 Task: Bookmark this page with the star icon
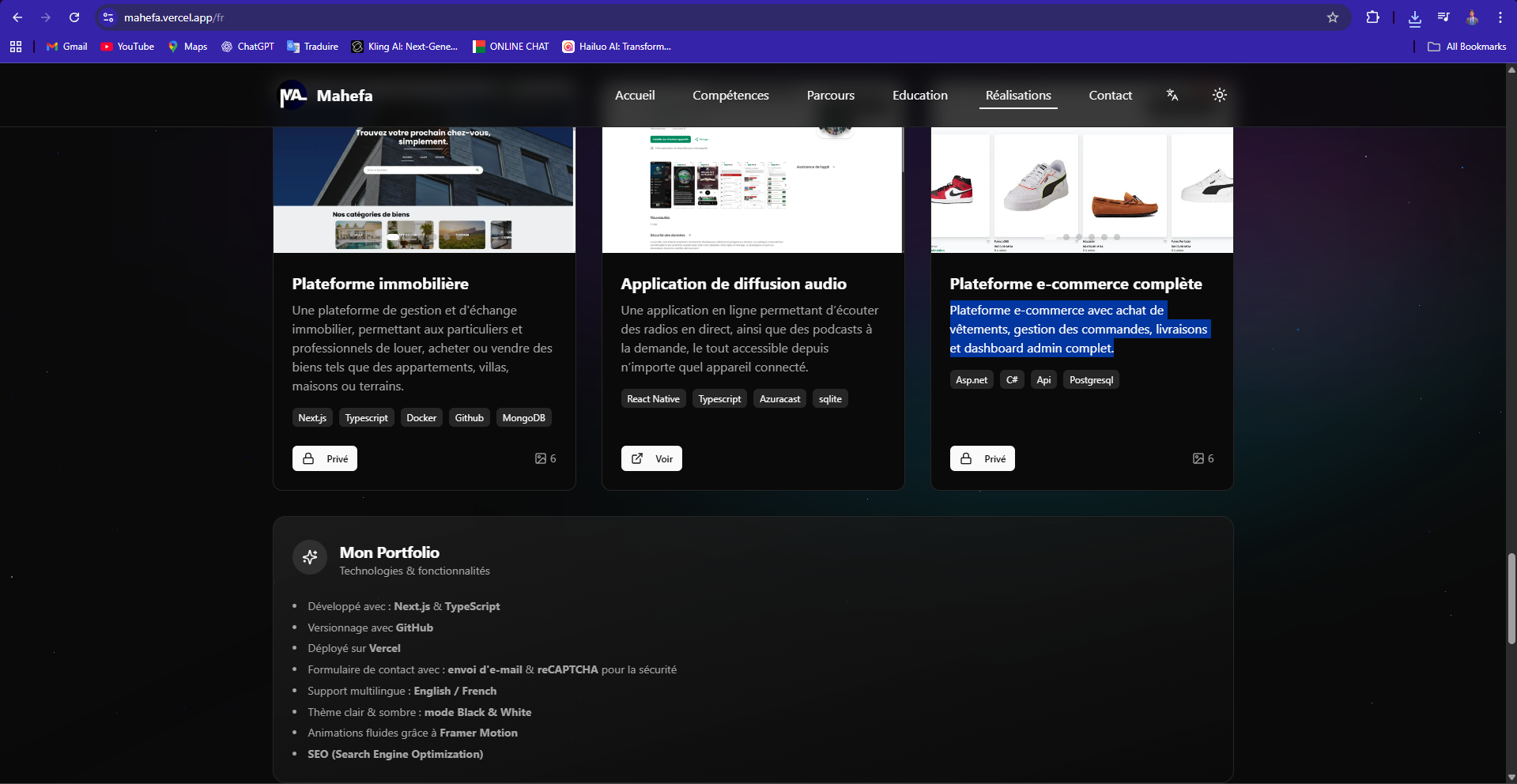click(x=1333, y=17)
